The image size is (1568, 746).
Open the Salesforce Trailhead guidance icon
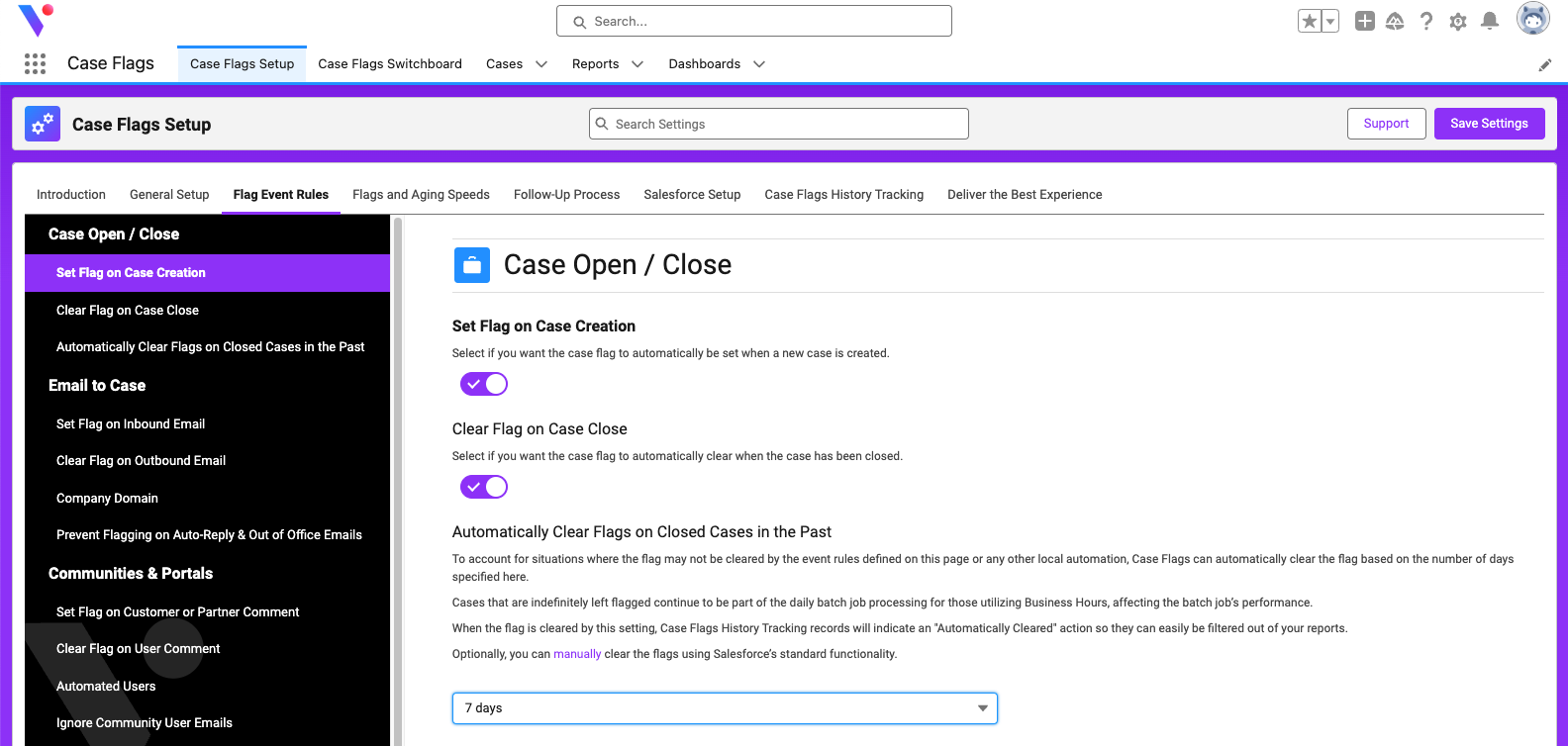point(1395,21)
